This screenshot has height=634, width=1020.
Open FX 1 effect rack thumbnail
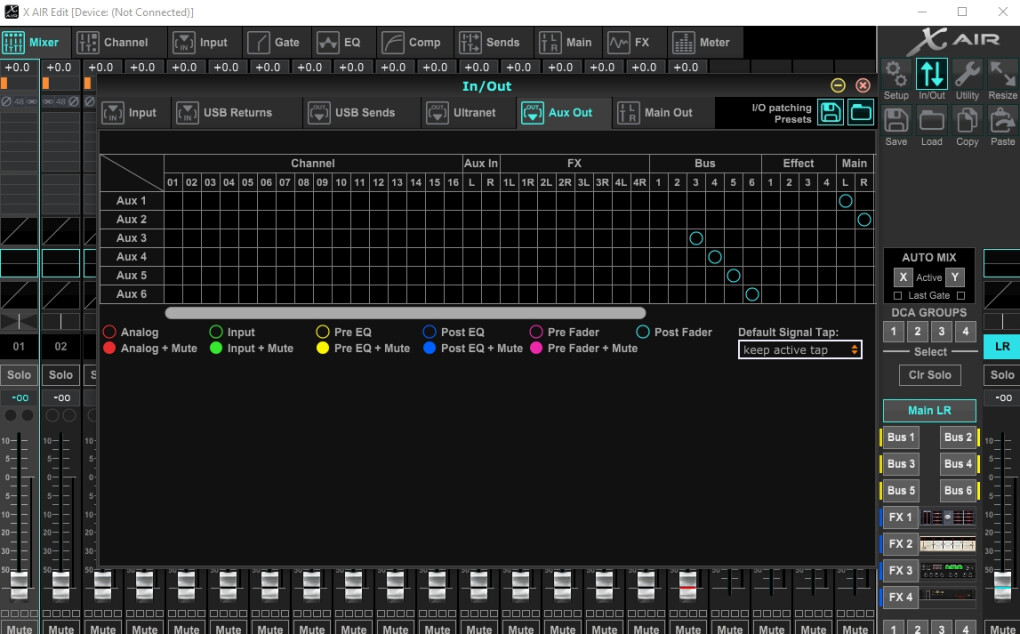948,518
